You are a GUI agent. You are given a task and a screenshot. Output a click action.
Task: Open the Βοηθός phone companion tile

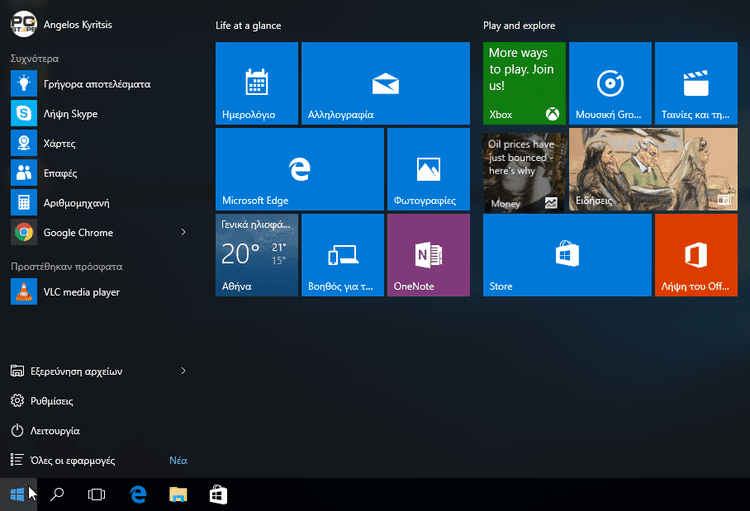(x=343, y=255)
